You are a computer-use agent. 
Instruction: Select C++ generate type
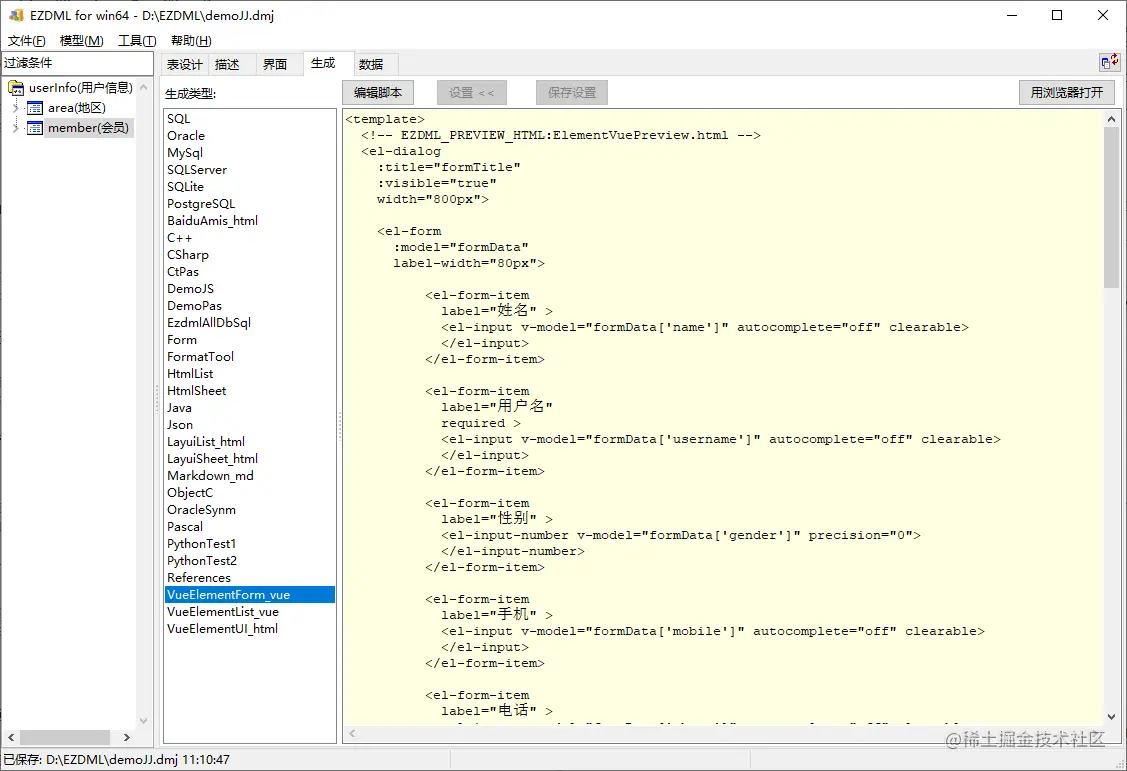(249, 238)
